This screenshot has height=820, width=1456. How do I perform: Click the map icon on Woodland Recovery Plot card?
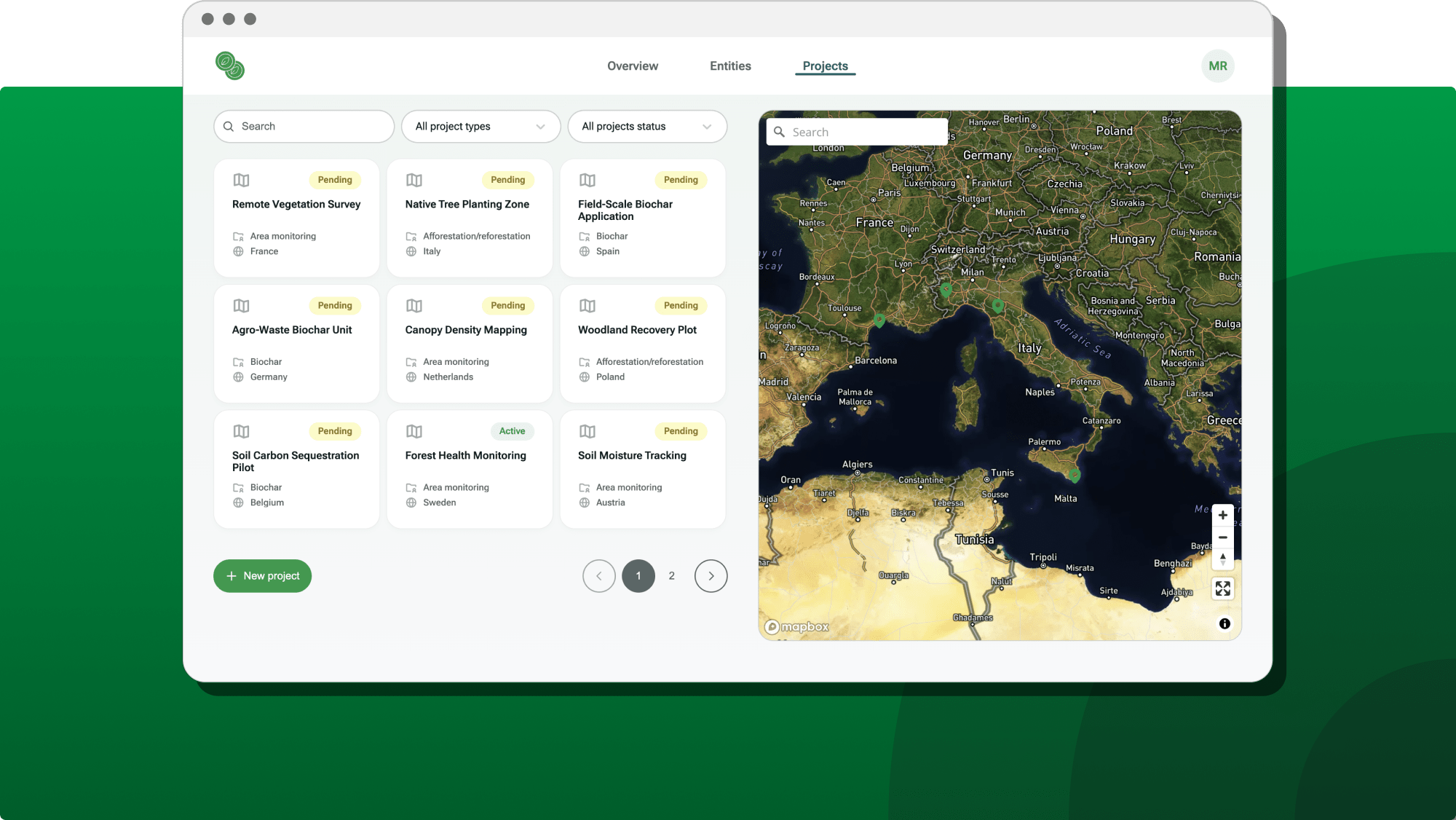point(587,306)
